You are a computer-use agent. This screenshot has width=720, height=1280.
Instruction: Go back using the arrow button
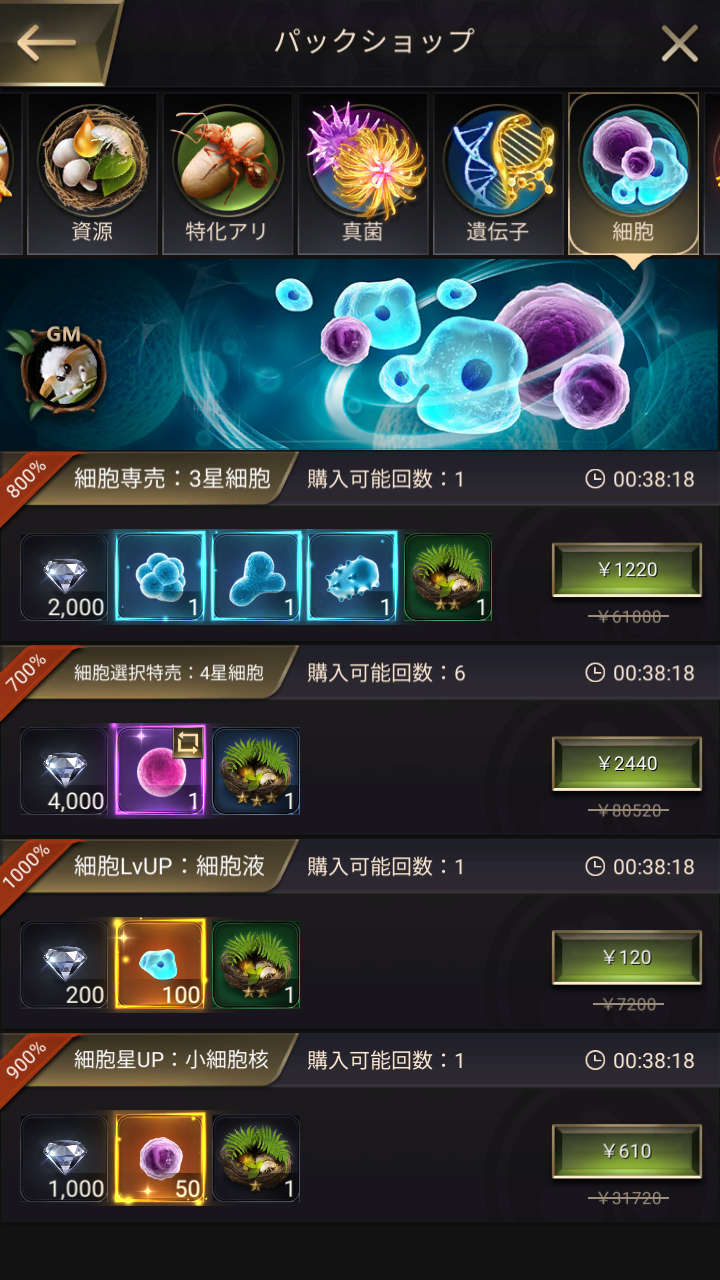pos(48,42)
